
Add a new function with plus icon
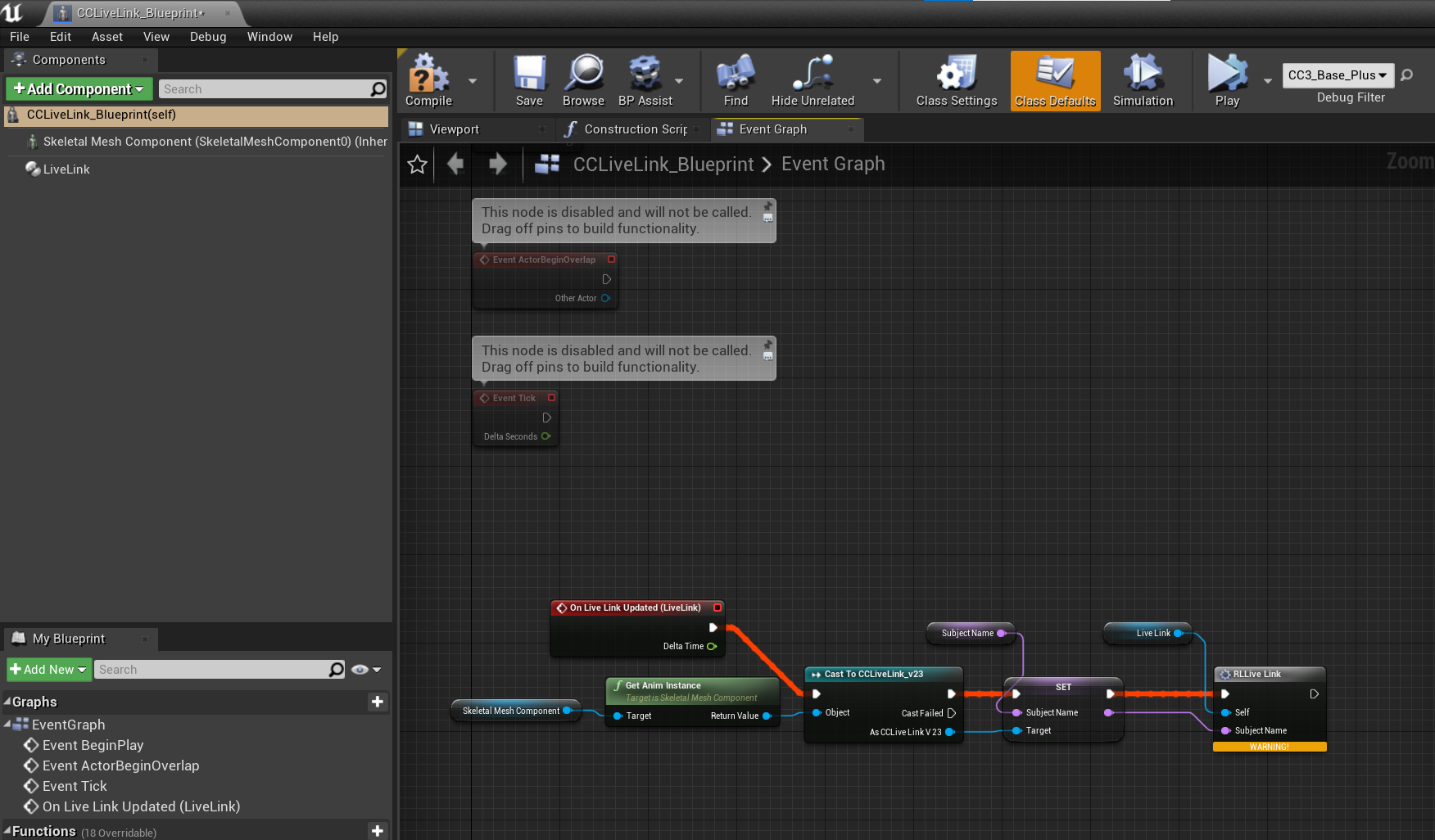click(x=378, y=831)
